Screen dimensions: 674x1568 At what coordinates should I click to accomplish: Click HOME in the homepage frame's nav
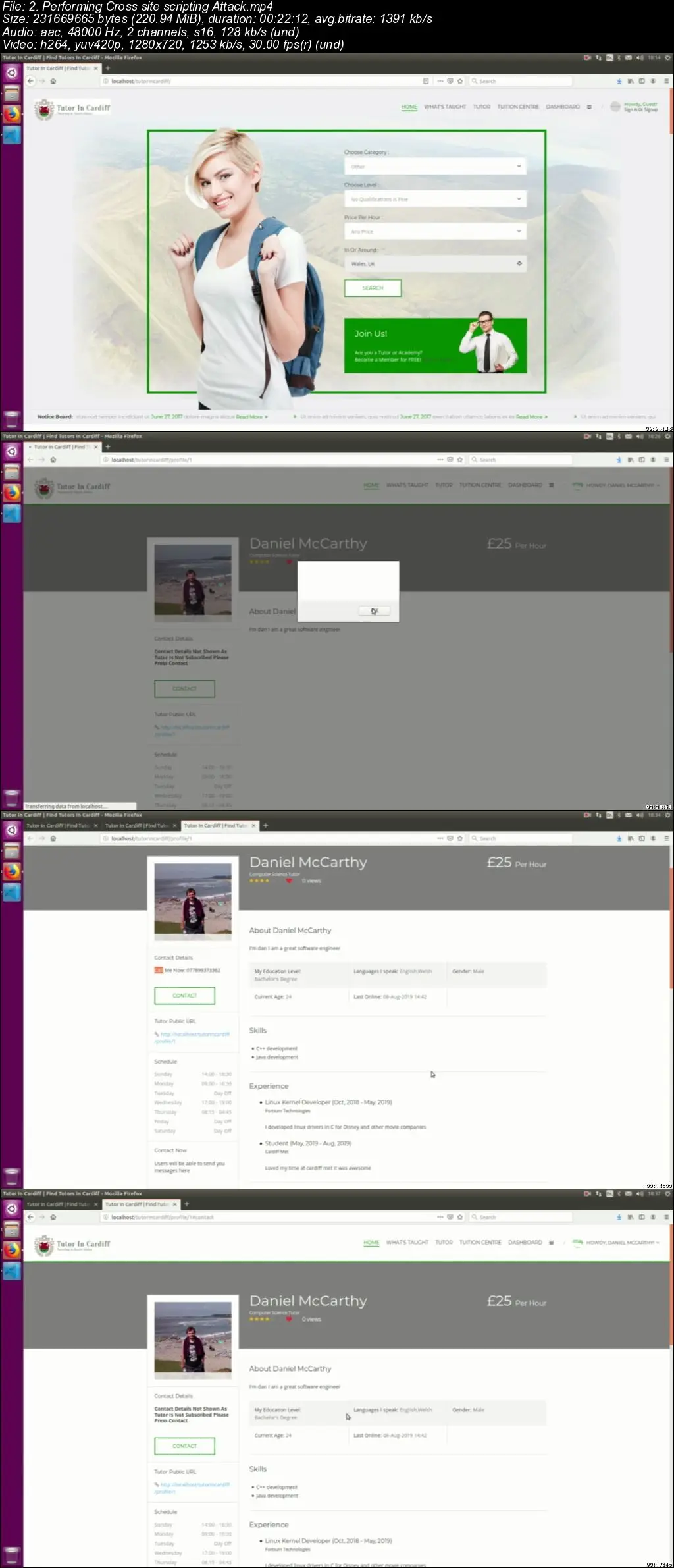pos(409,107)
